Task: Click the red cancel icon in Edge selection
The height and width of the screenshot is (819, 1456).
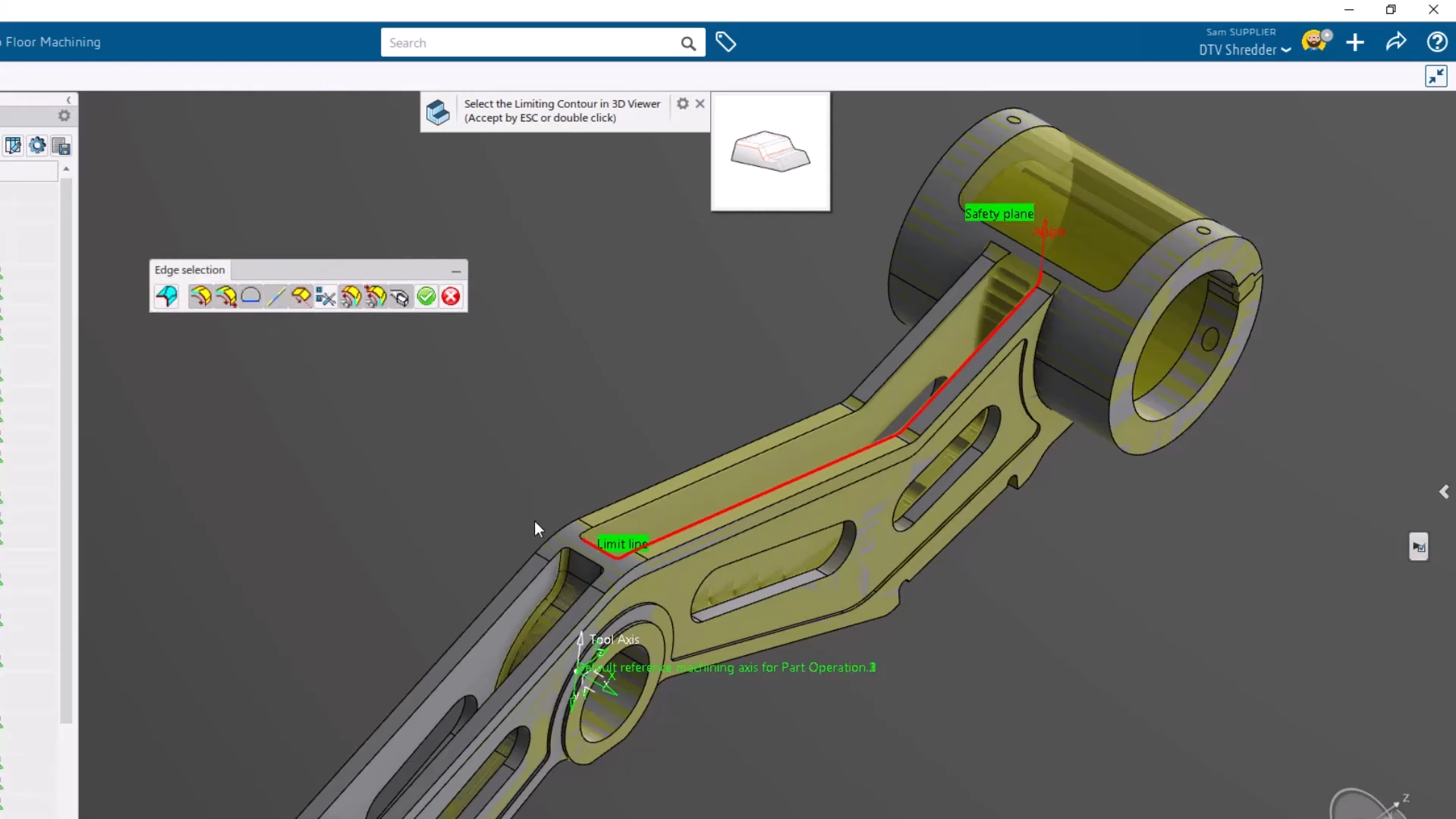Action: 451,297
